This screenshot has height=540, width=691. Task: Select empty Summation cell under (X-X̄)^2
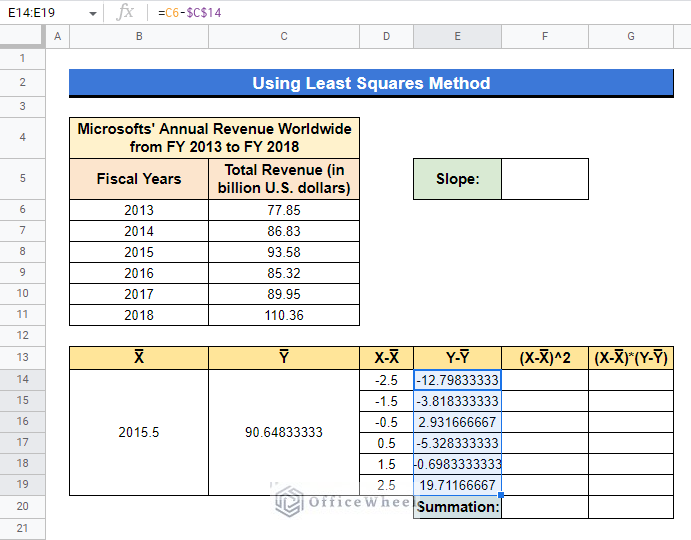545,507
